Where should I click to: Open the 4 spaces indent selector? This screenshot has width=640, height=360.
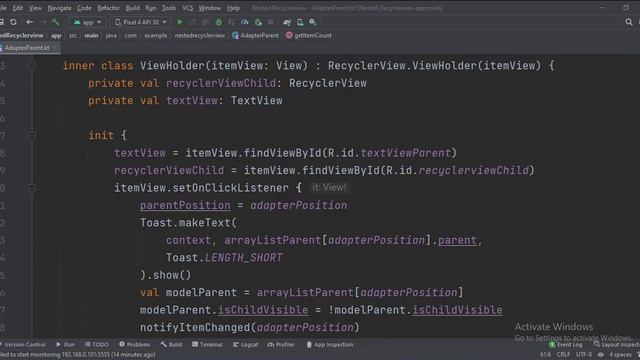[620, 355]
